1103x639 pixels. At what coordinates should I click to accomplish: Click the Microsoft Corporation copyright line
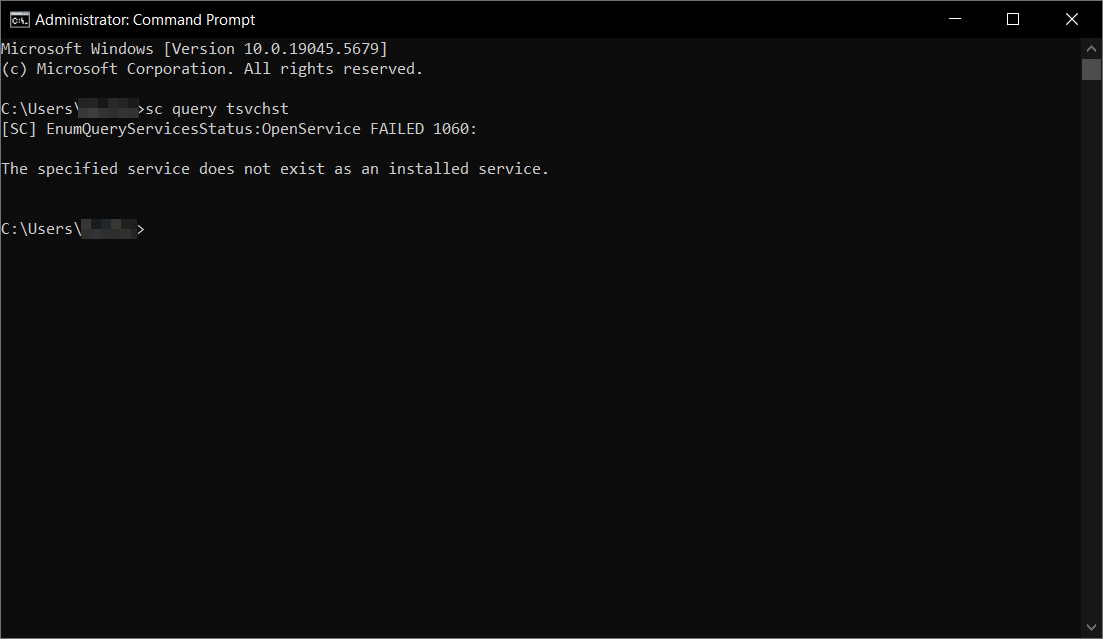[212, 69]
